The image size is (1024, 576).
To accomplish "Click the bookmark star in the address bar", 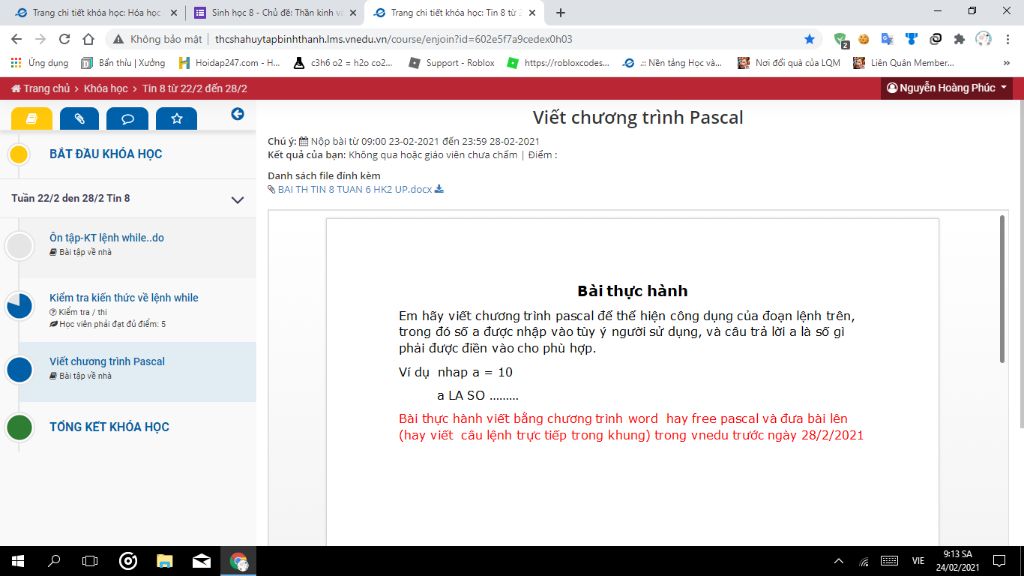I will 809,39.
